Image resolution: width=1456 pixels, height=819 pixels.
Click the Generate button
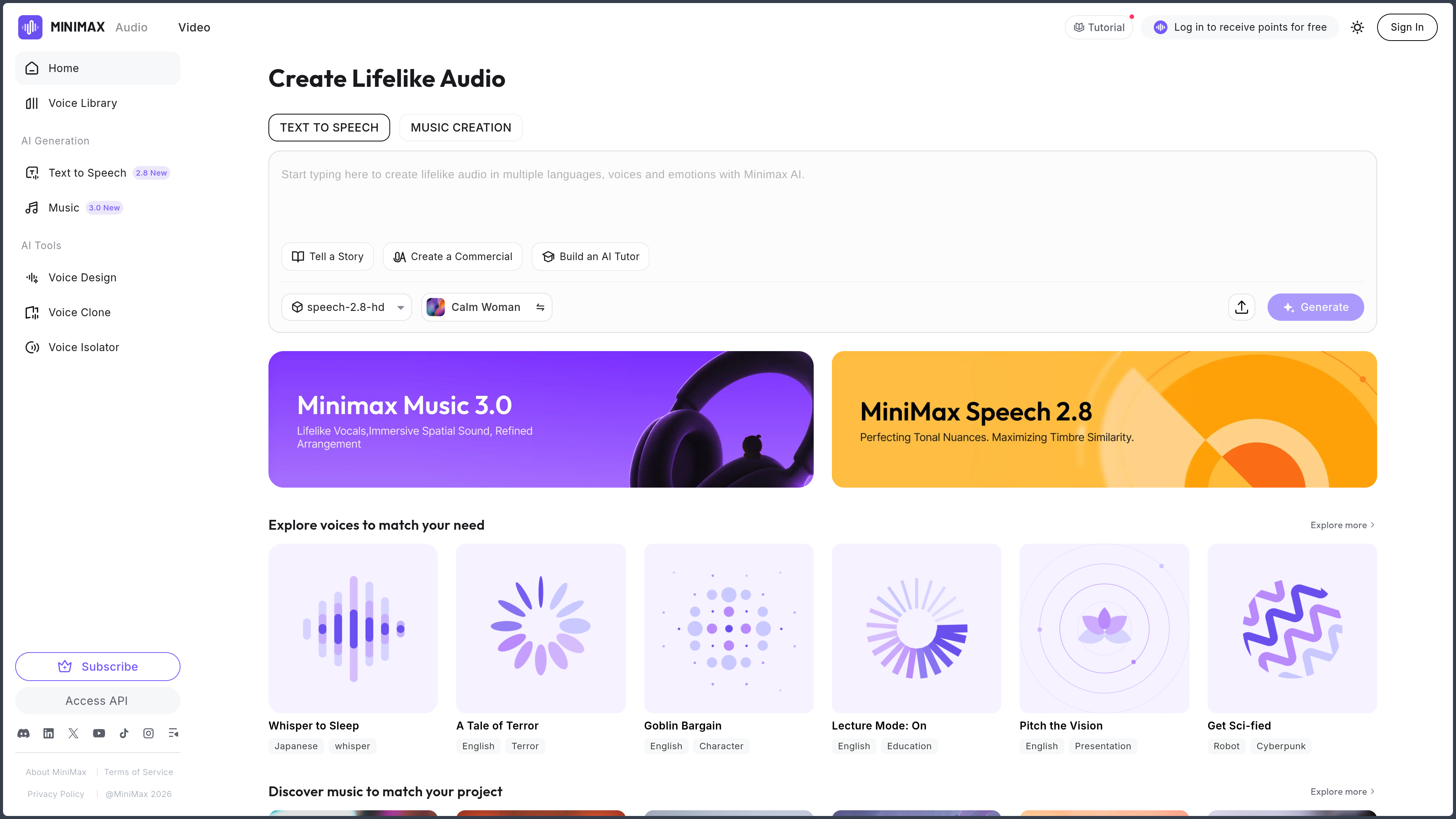coord(1315,307)
